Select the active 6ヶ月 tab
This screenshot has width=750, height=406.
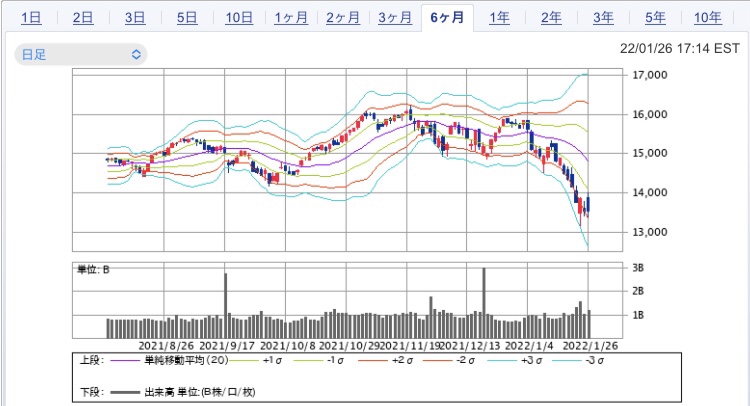446,18
